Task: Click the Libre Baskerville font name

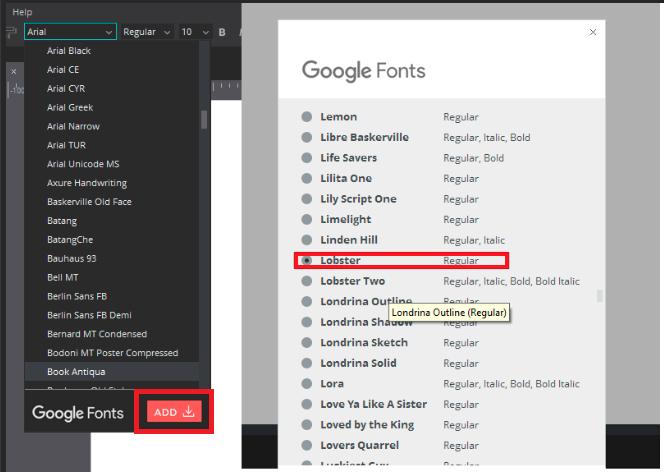Action: coord(364,137)
